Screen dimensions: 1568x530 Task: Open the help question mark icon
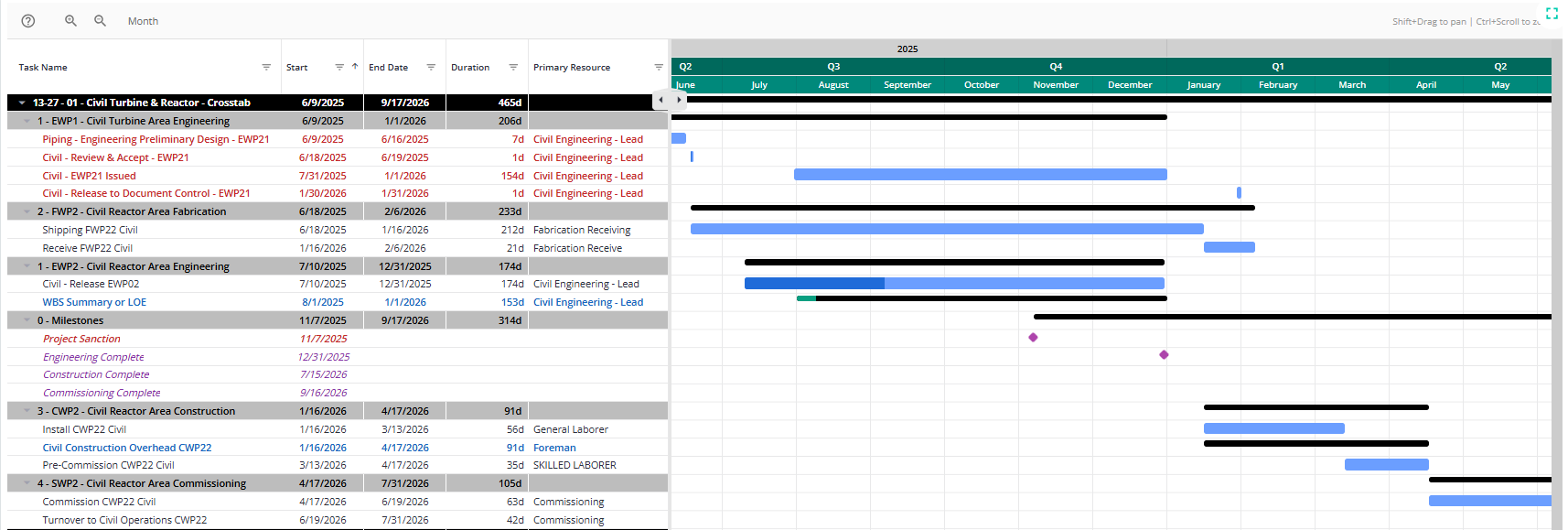[28, 21]
